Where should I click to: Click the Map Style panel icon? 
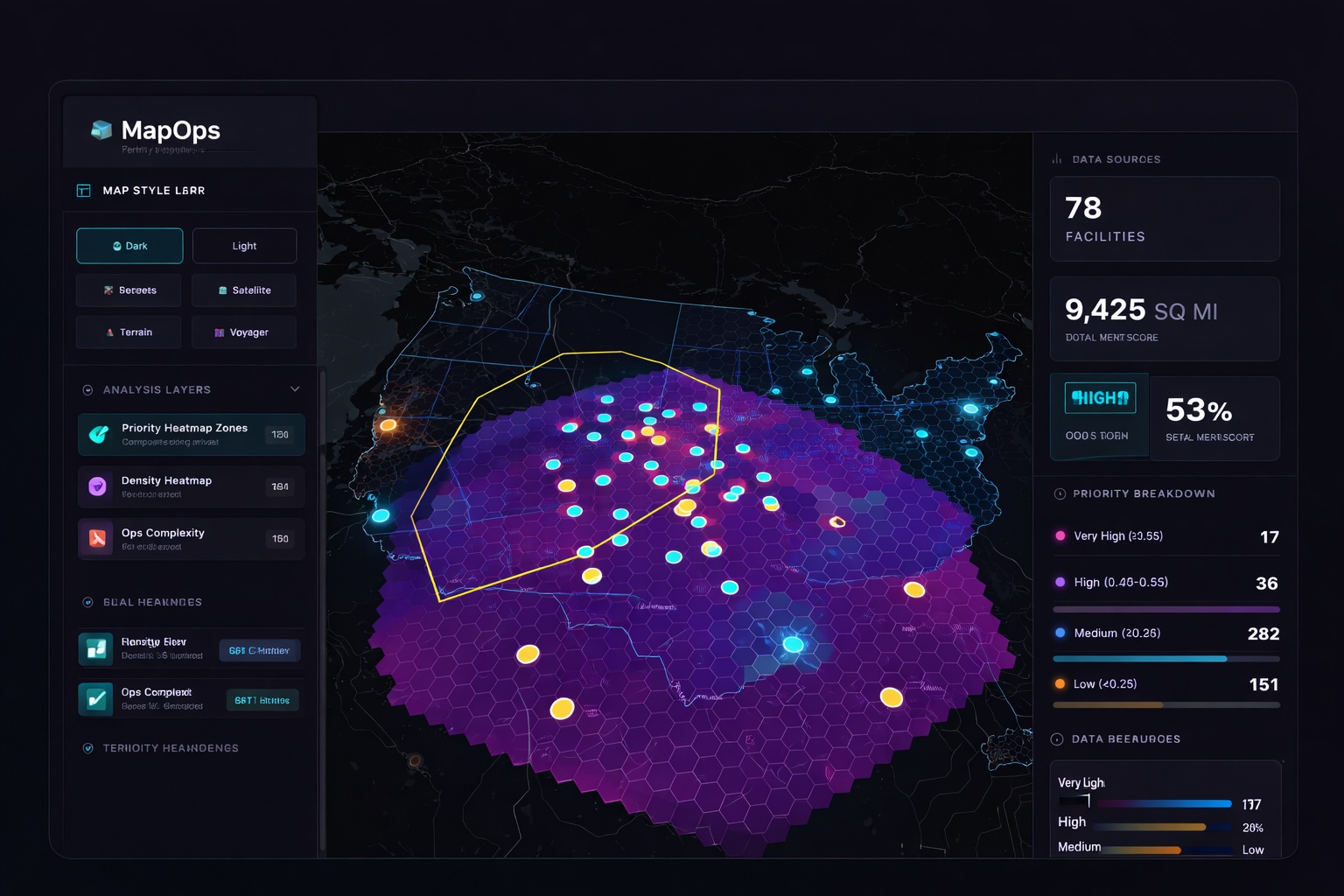click(82, 190)
